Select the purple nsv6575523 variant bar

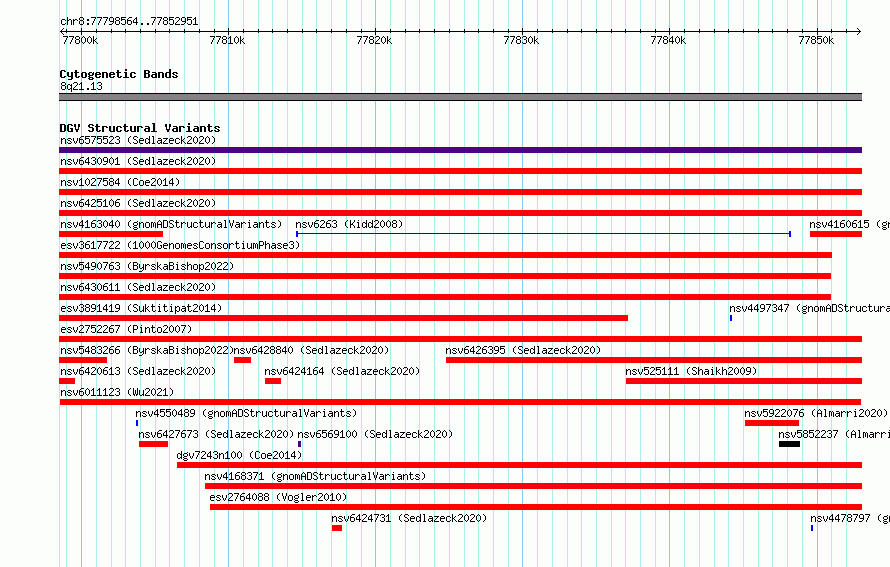[x=460, y=150]
